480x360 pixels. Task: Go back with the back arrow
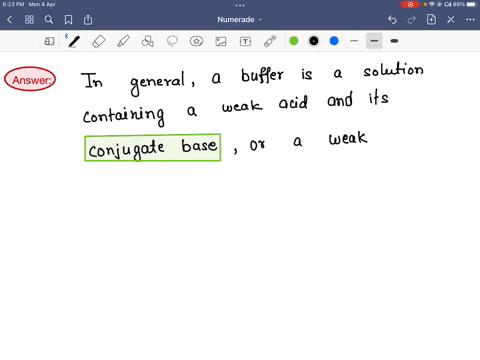click(x=10, y=20)
